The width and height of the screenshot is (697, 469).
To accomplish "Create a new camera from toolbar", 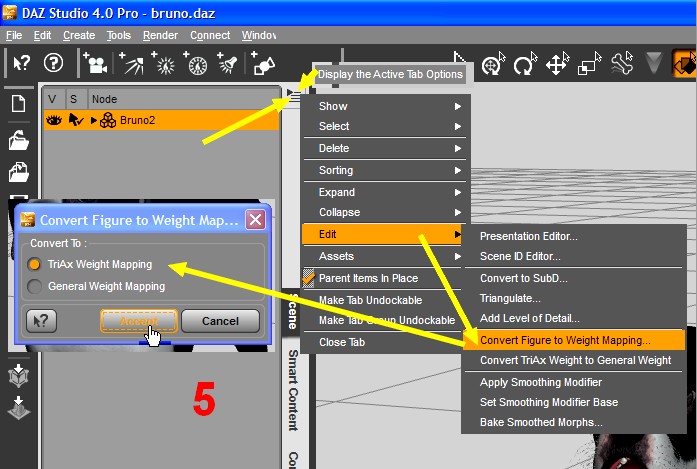I will 95,63.
